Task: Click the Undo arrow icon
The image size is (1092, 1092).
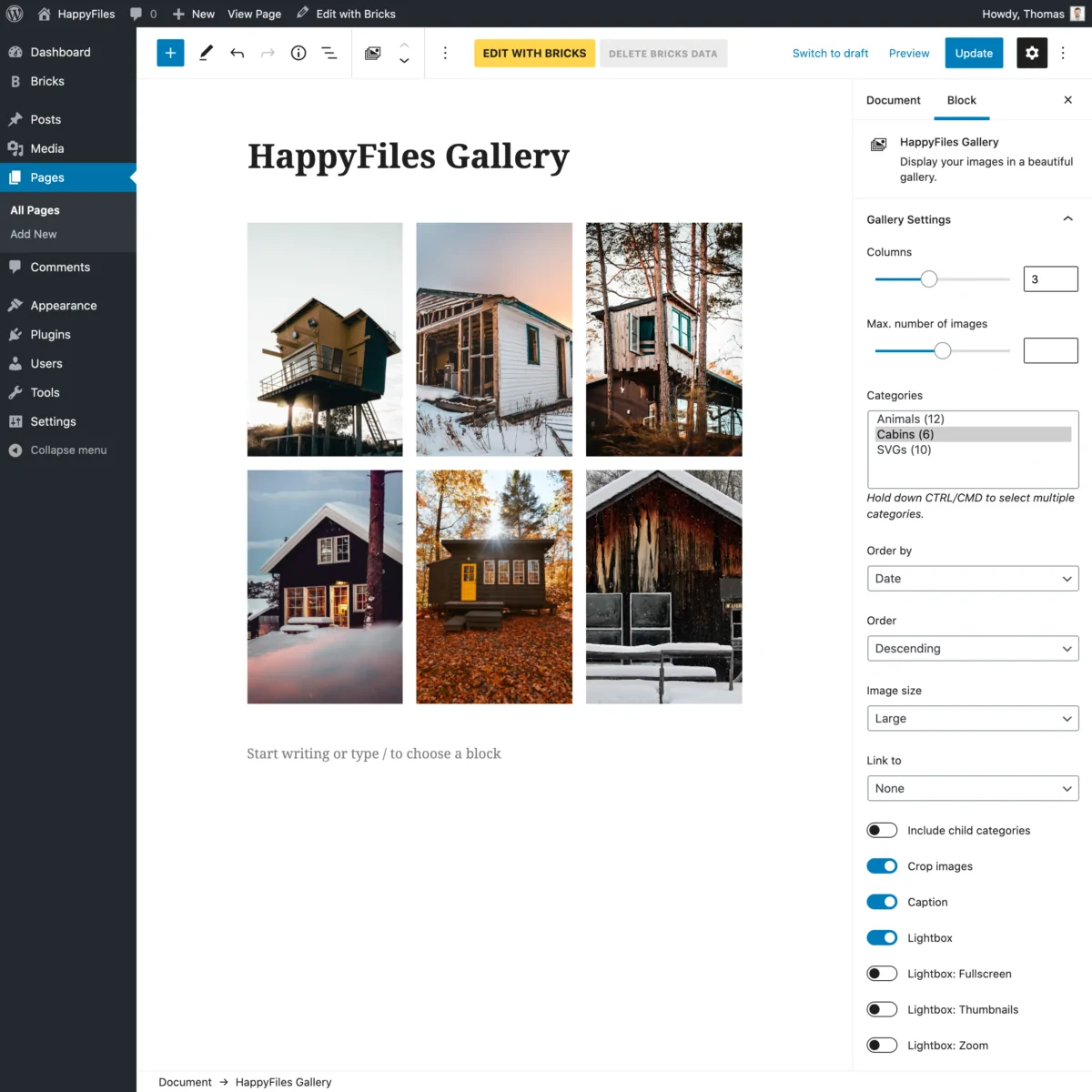Action: click(x=237, y=53)
